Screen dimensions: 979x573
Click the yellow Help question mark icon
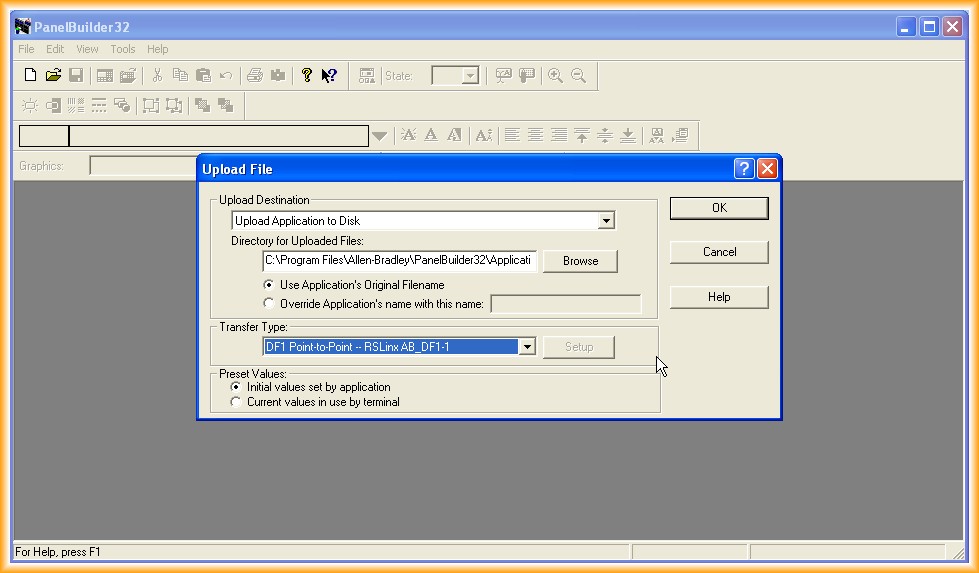coord(307,75)
